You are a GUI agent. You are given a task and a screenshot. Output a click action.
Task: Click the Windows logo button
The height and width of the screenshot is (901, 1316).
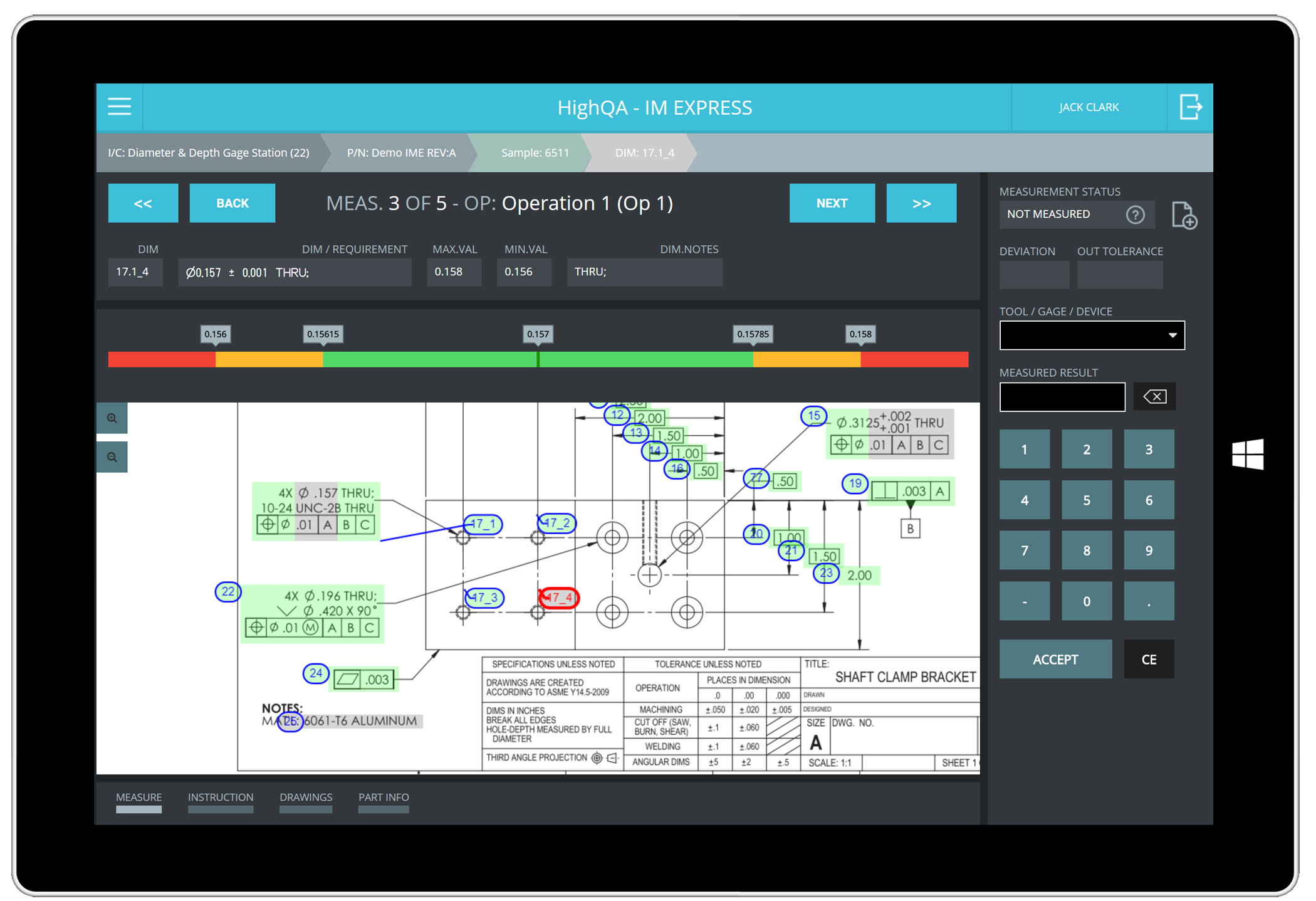[x=1247, y=454]
